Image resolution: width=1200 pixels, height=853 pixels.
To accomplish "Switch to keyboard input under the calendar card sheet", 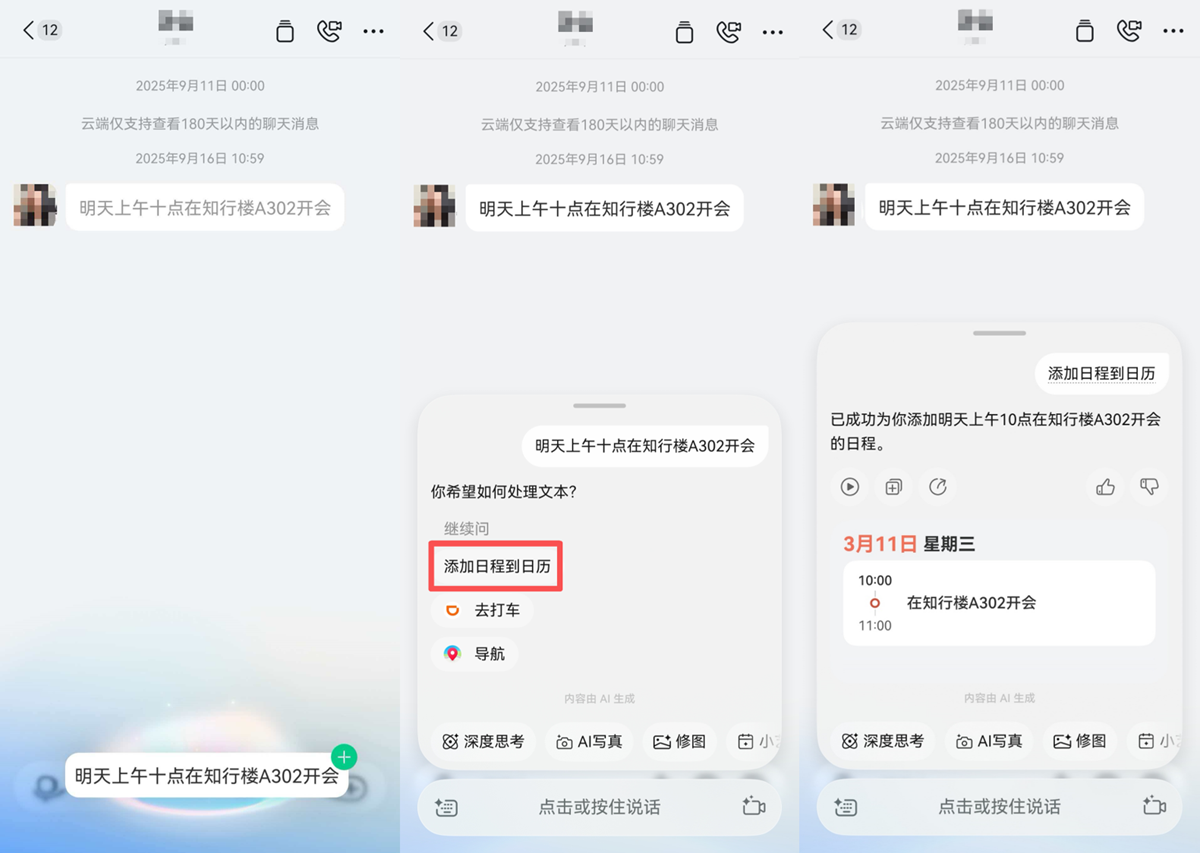I will click(846, 807).
